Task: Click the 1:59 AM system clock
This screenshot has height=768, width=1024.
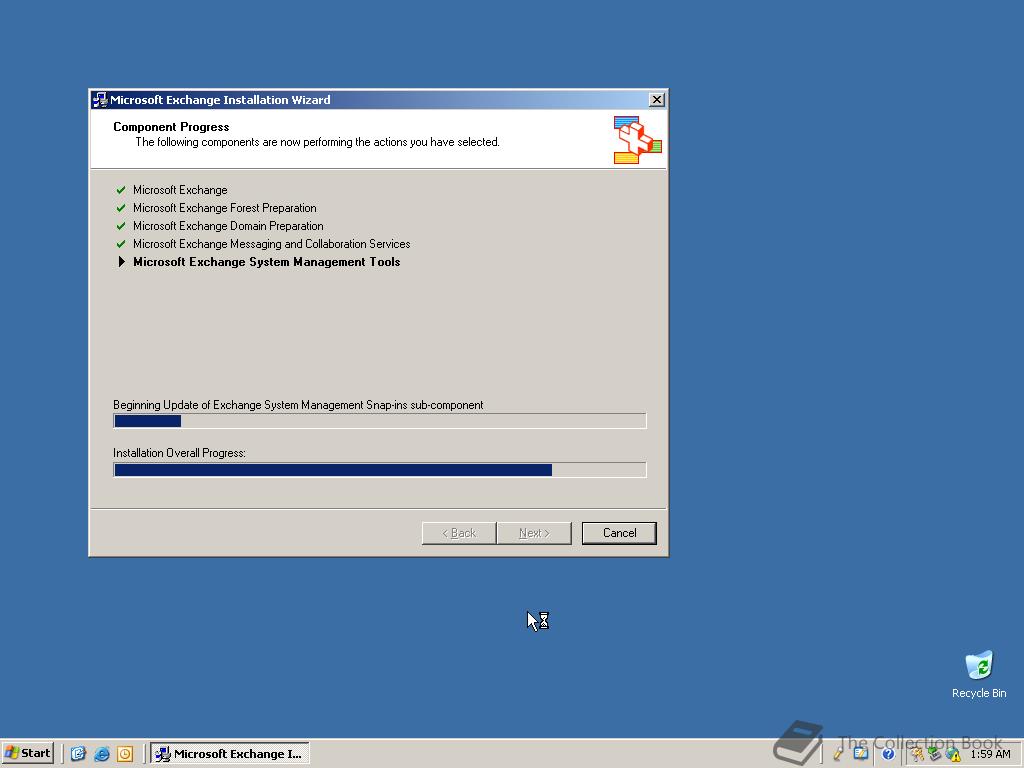Action: click(990, 754)
